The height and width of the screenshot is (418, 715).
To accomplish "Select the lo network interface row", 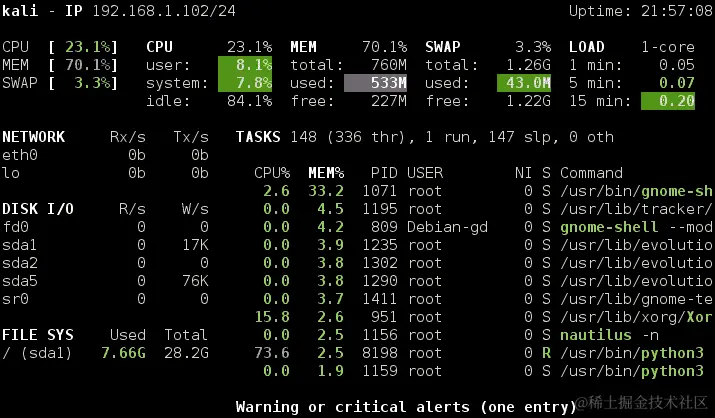I will coord(105,173).
